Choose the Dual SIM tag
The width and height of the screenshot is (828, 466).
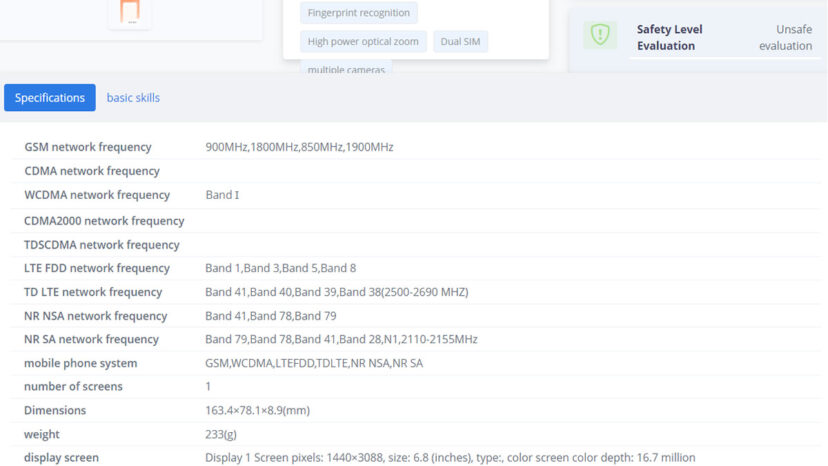460,42
